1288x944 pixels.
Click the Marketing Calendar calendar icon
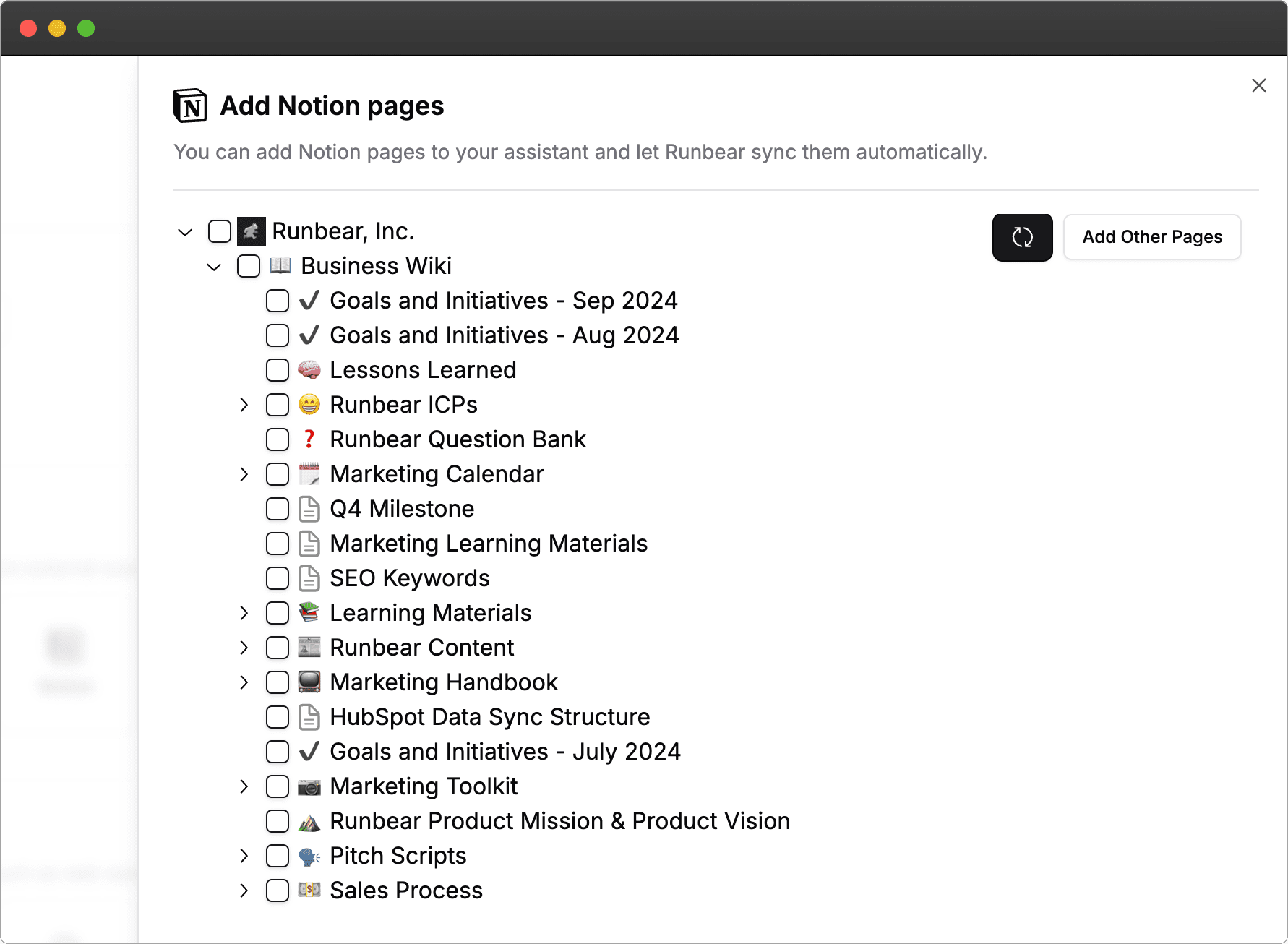[x=309, y=474]
